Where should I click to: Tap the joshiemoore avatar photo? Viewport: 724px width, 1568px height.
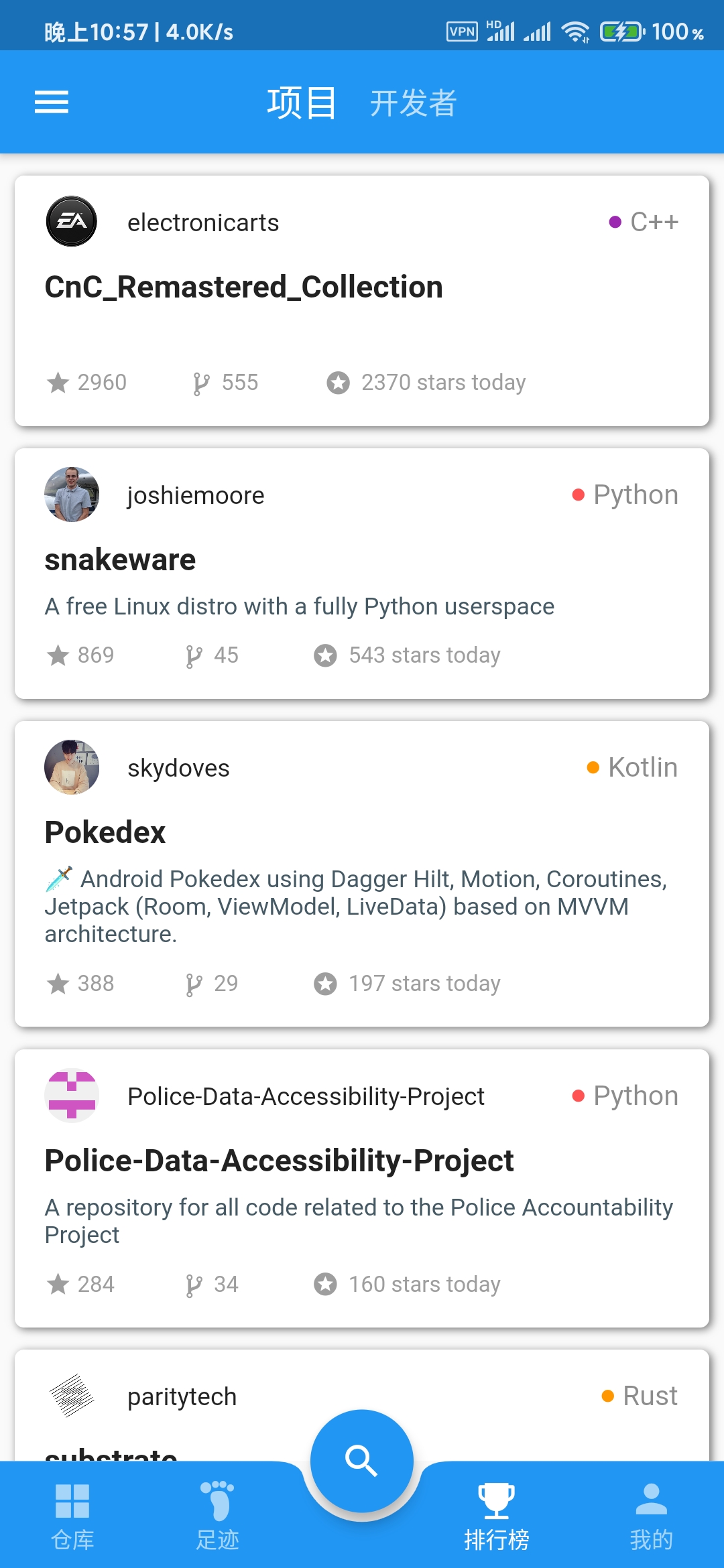[x=72, y=495]
